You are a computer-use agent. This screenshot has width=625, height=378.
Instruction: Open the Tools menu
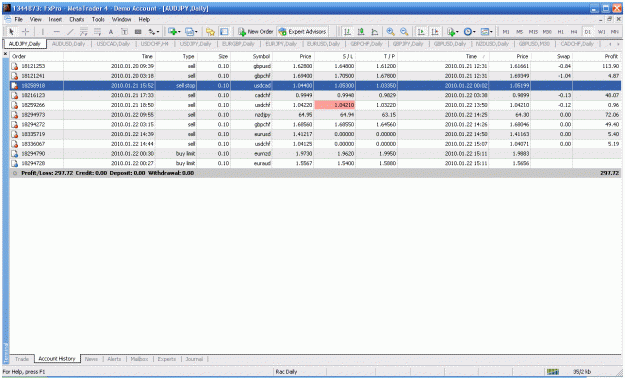[x=98, y=19]
